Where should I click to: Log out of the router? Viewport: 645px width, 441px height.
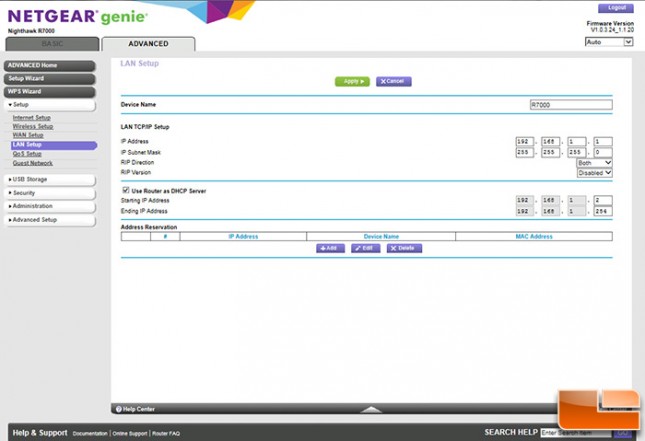pyautogui.click(x=615, y=8)
